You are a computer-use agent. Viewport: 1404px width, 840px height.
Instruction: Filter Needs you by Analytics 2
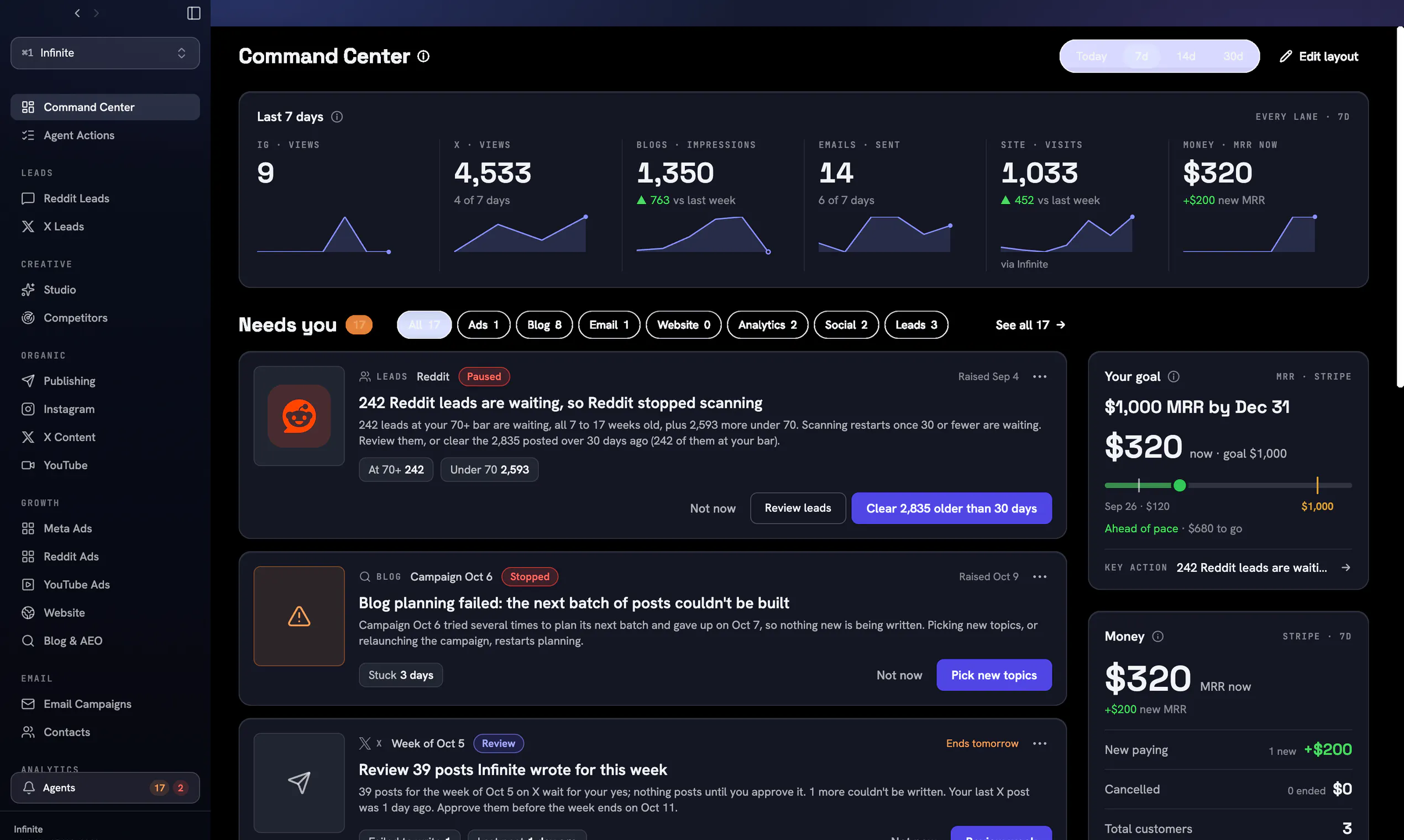point(767,325)
